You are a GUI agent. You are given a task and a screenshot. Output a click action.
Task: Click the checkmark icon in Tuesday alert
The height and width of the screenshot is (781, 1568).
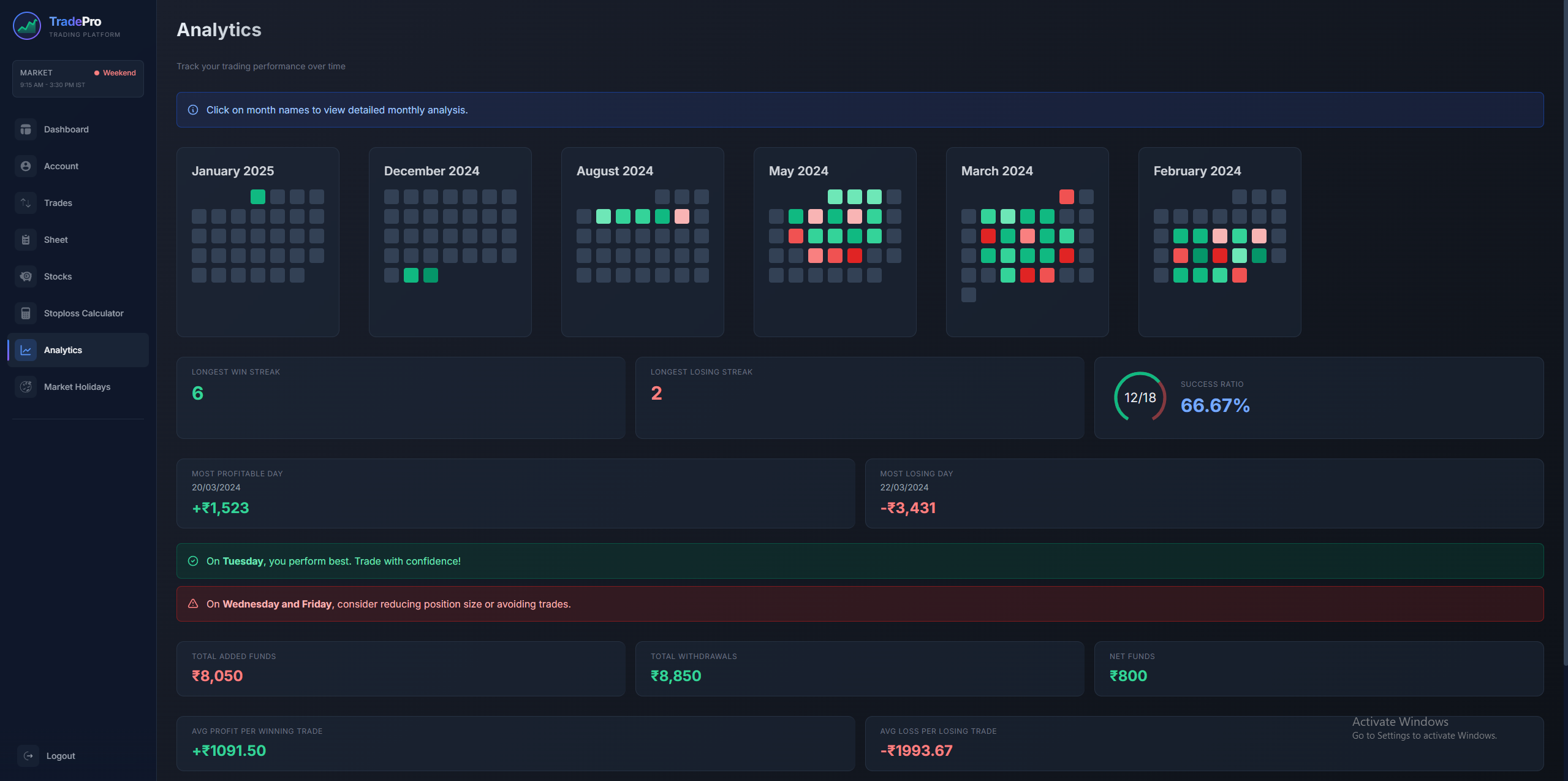pyautogui.click(x=193, y=561)
